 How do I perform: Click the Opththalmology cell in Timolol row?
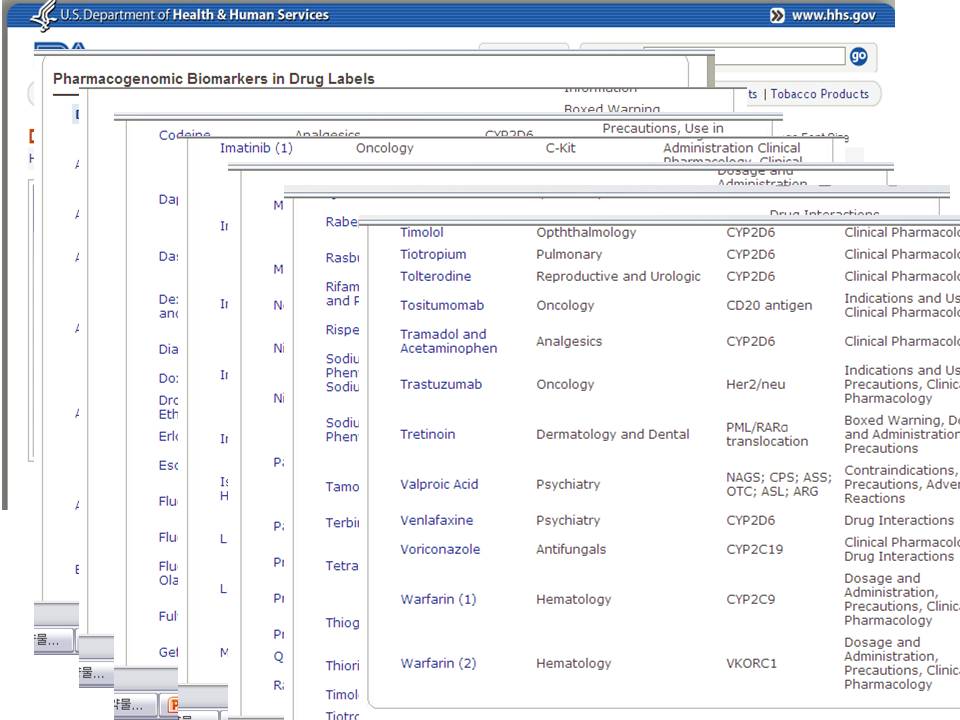[x=586, y=232]
